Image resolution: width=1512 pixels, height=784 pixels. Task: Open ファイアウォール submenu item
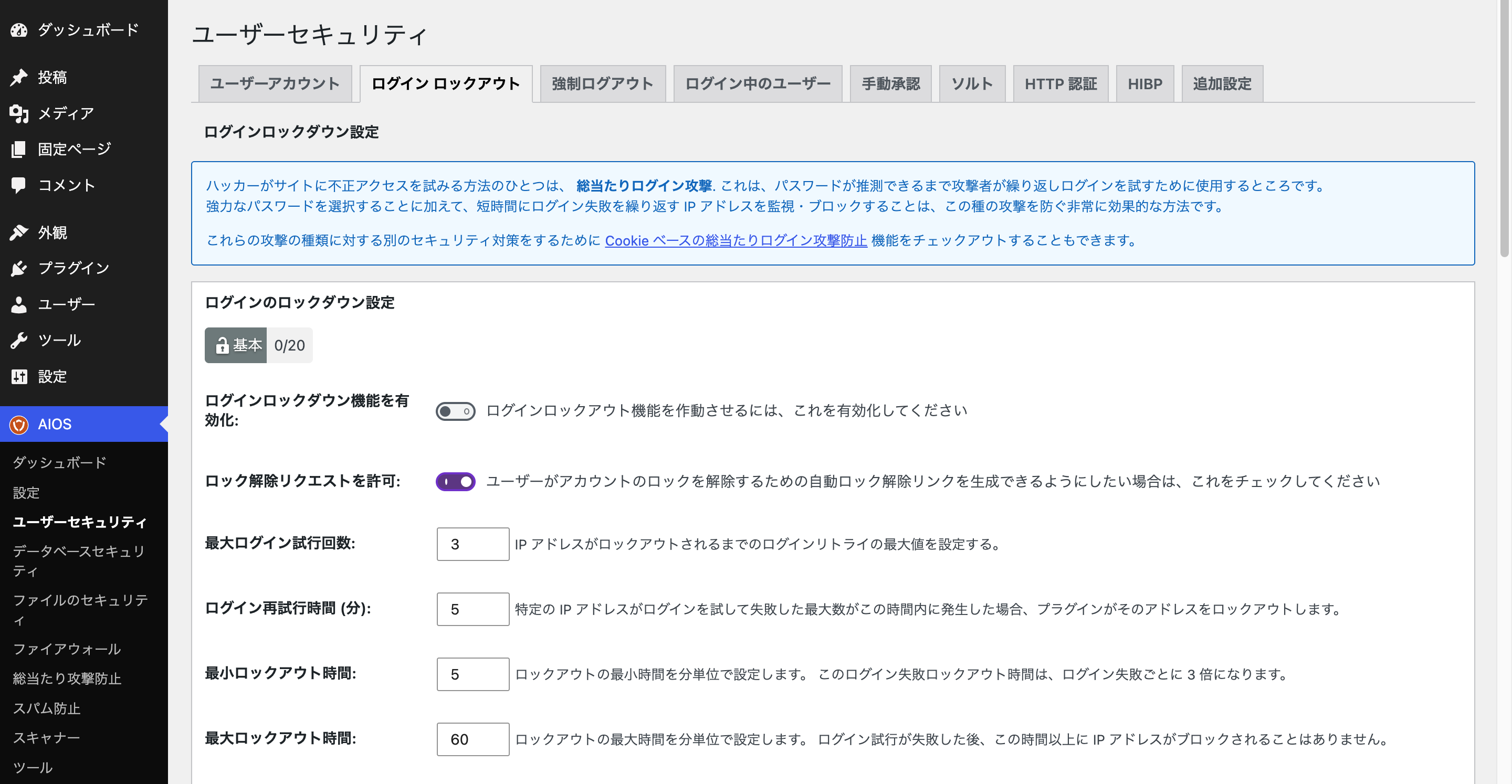tap(67, 649)
